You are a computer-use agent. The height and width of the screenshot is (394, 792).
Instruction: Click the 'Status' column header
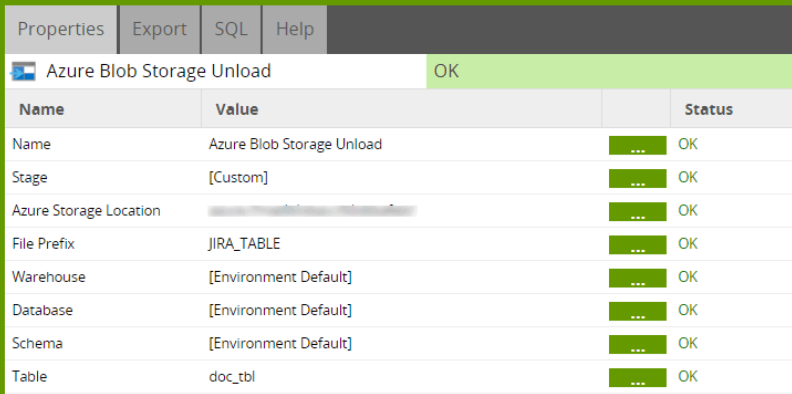(709, 110)
